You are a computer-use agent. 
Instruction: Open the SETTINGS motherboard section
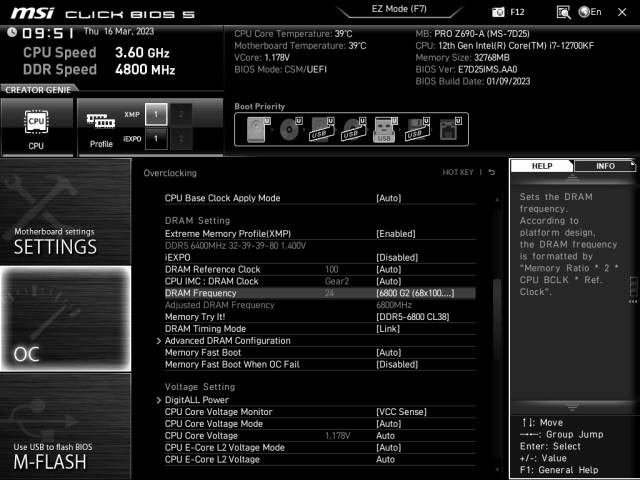[x=65, y=211]
